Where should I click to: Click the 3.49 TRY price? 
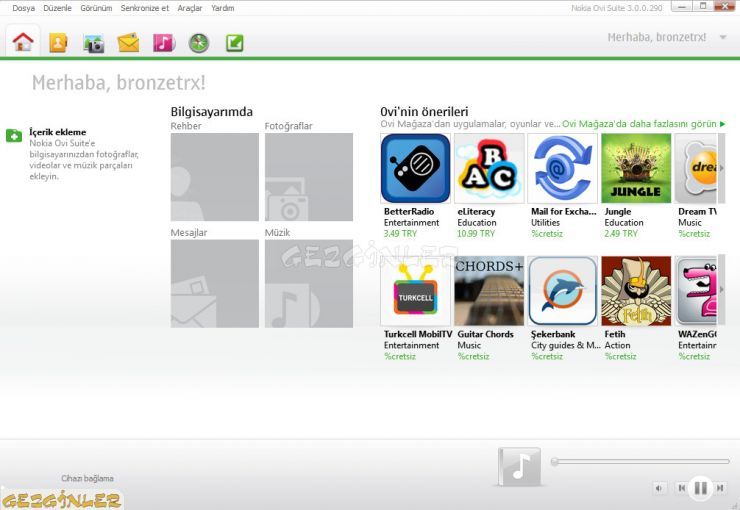coord(400,234)
